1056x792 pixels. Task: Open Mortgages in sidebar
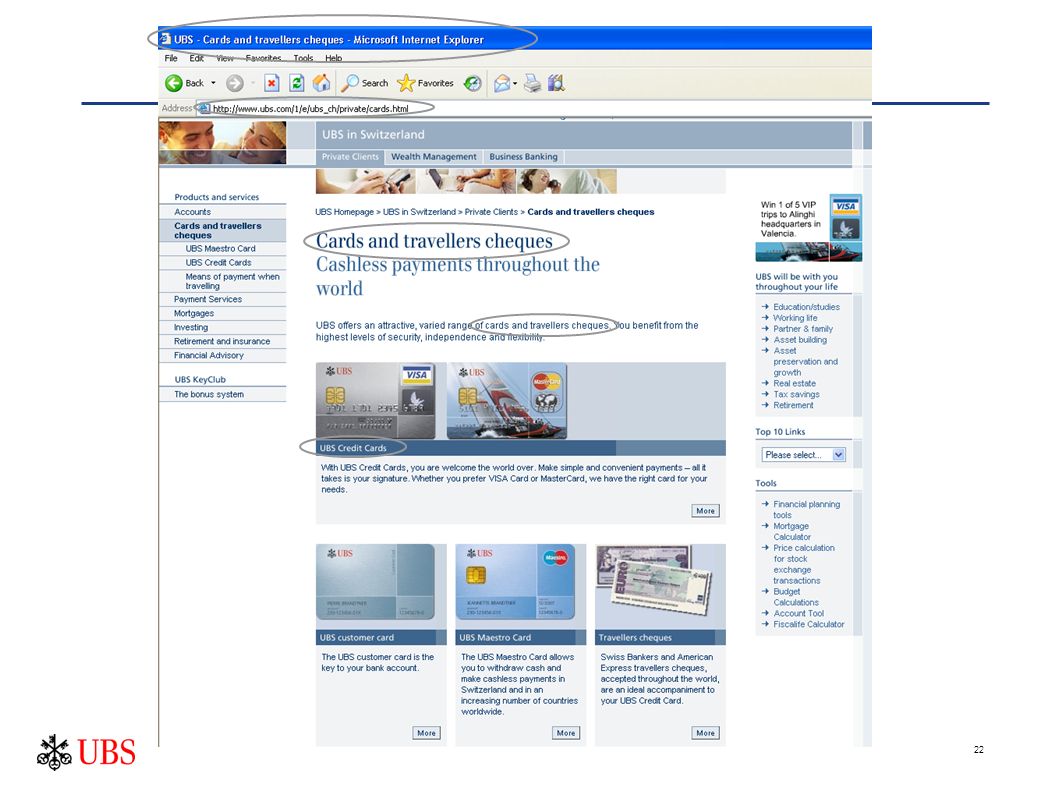[x=194, y=313]
